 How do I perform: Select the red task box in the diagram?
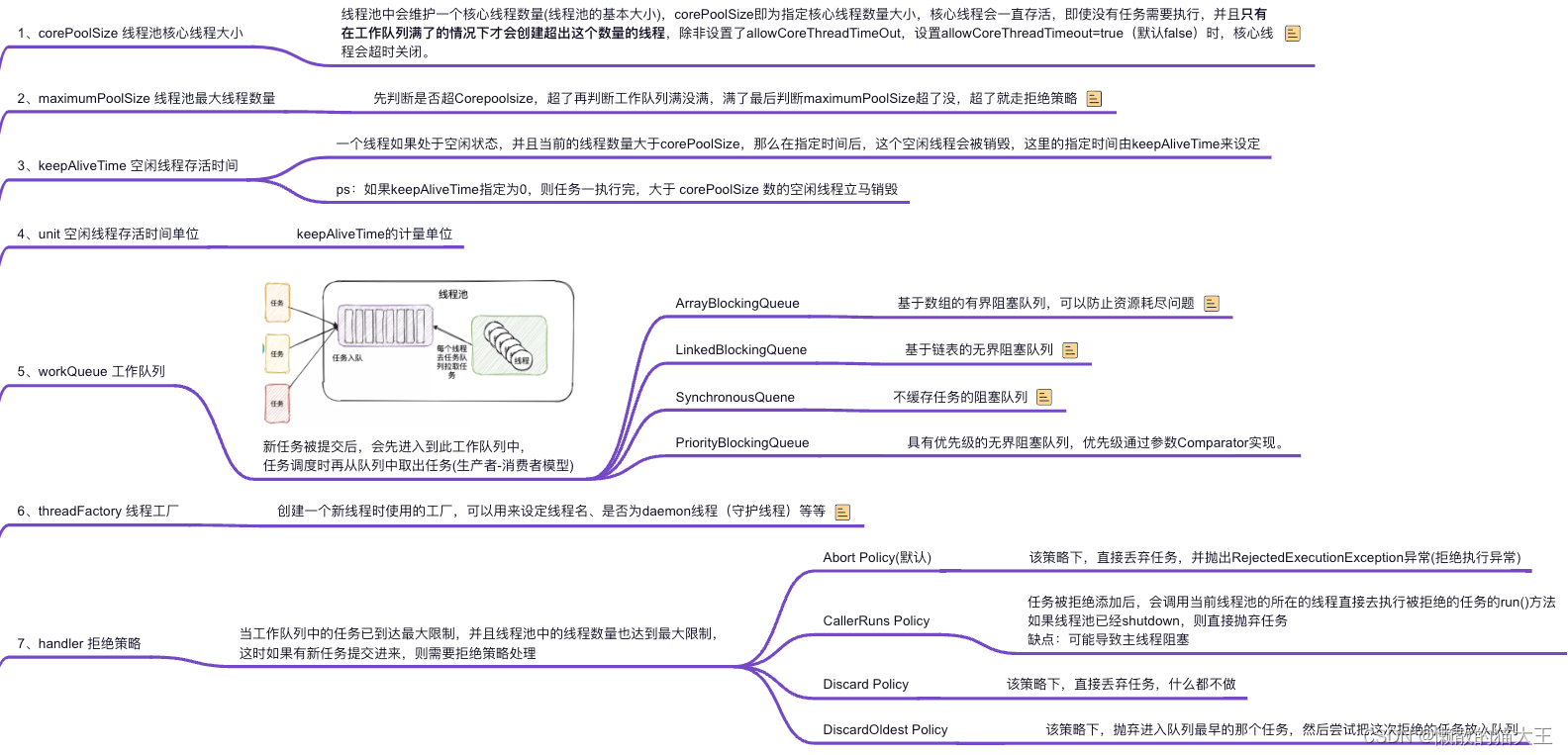[277, 404]
